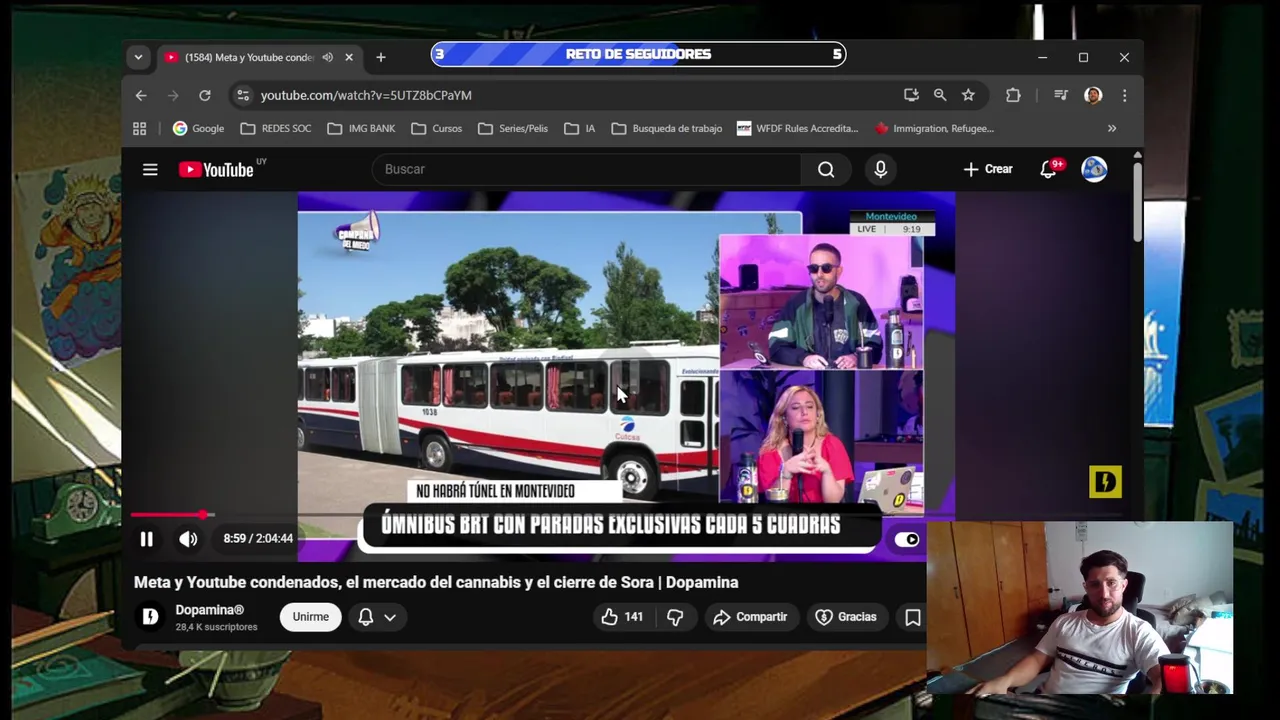
Task: Click the Dopamina channel avatar
Action: (x=150, y=617)
